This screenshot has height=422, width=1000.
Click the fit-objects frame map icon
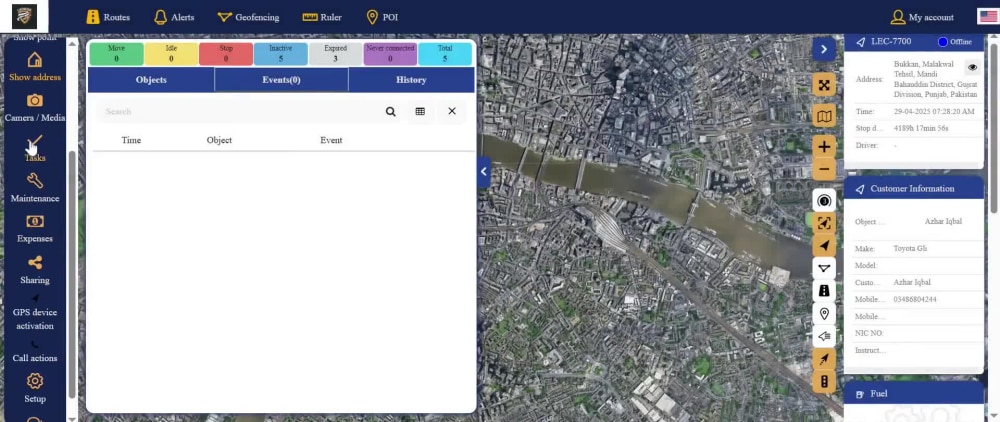tap(824, 223)
